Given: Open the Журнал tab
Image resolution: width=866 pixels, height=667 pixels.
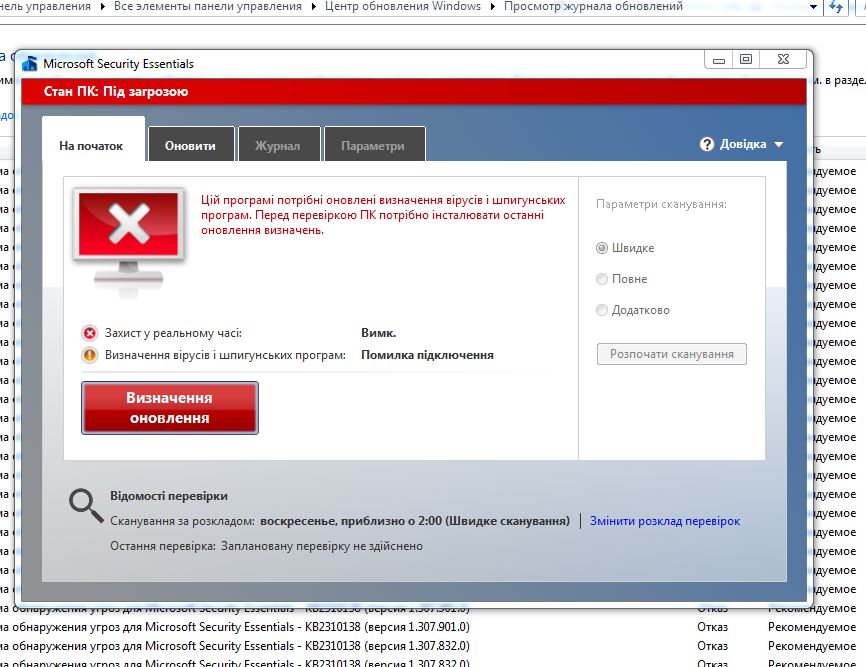Looking at the screenshot, I should 279,144.
